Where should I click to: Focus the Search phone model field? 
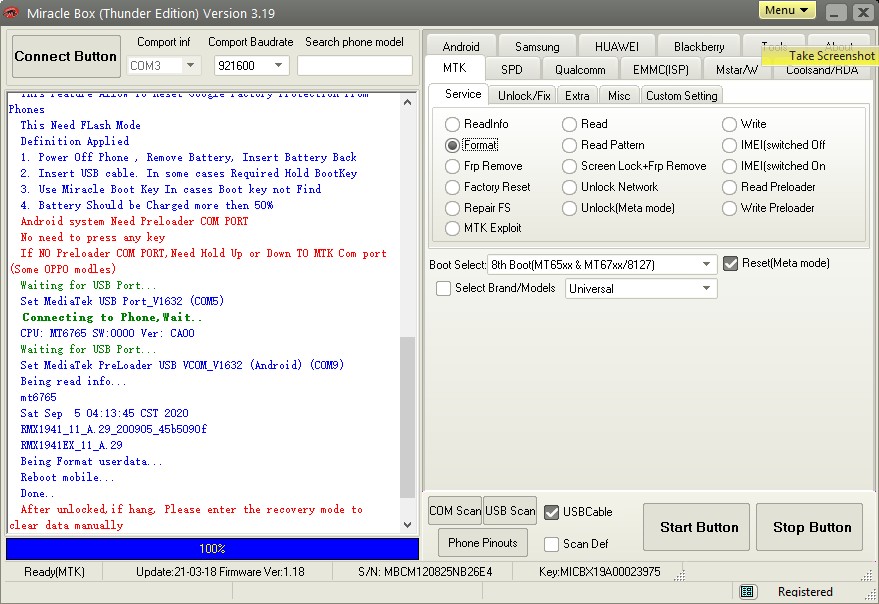[354, 66]
